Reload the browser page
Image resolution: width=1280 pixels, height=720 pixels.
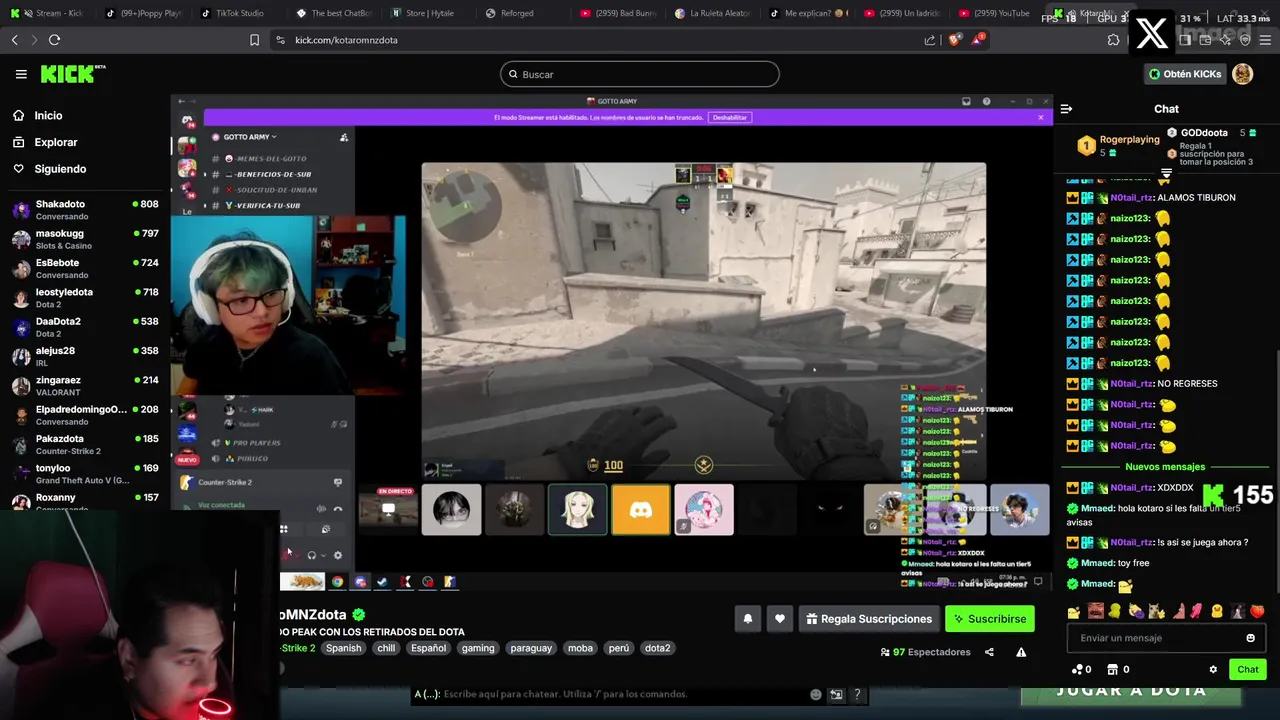click(x=54, y=40)
